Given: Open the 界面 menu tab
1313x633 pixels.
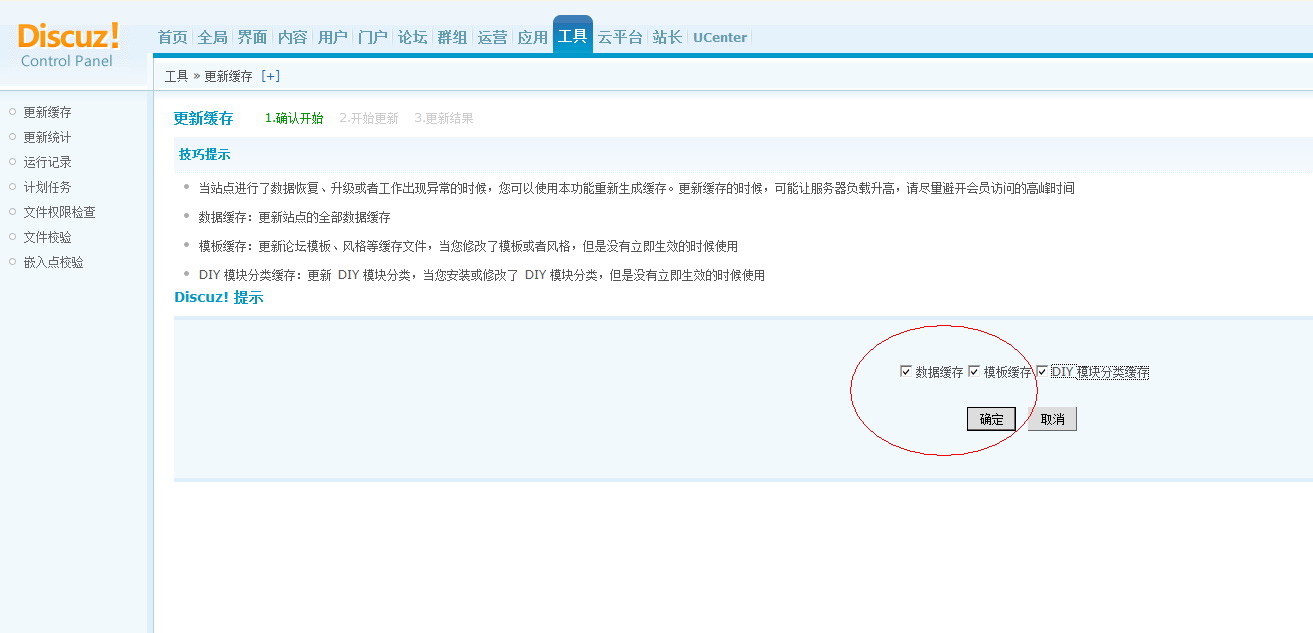Looking at the screenshot, I should (252, 37).
